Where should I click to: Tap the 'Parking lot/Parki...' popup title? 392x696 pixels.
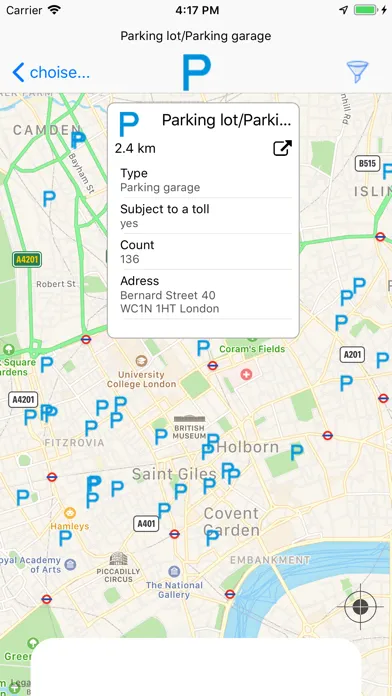[x=226, y=120]
